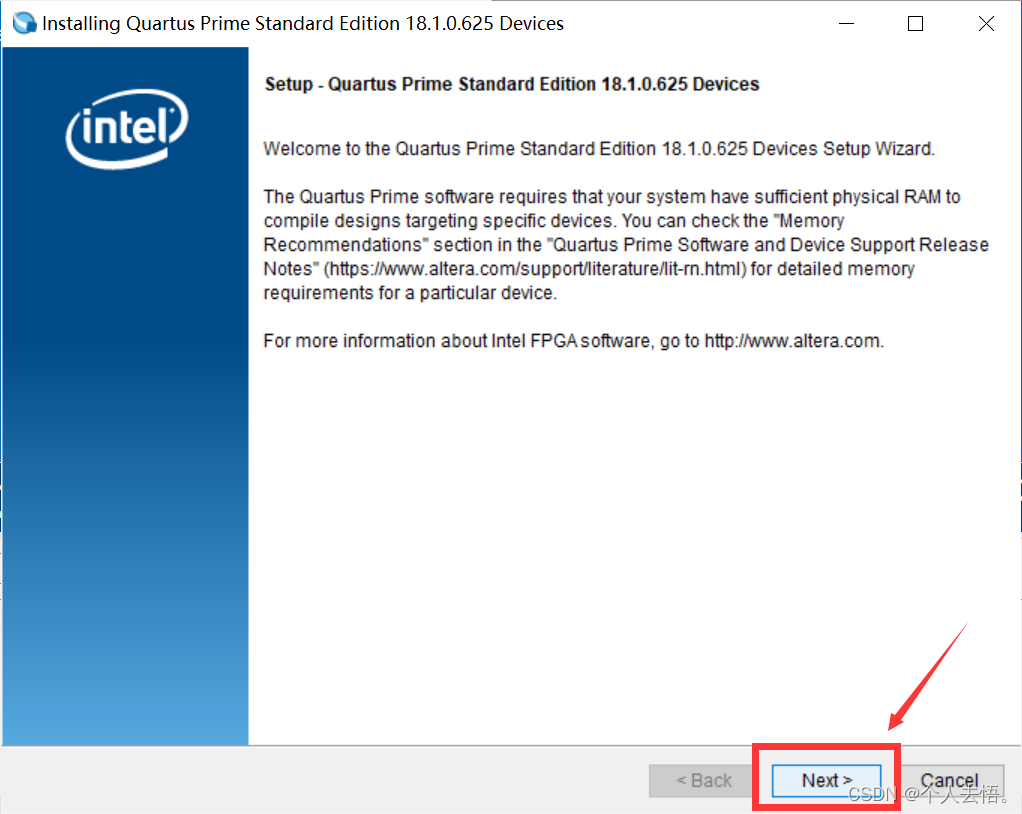Click the disabled < Back button

[x=703, y=780]
